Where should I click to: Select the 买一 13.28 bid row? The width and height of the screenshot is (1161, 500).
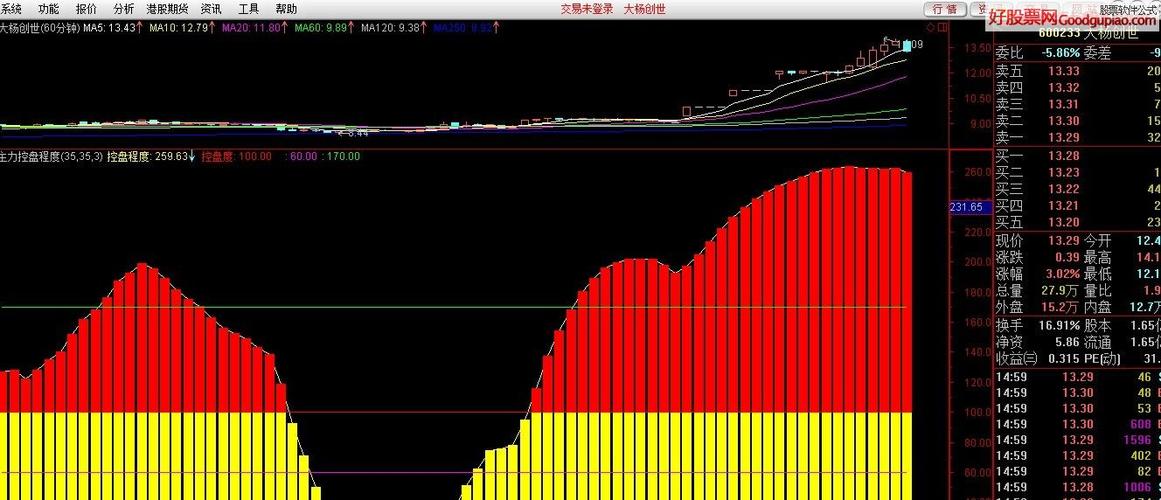[x=1077, y=156]
